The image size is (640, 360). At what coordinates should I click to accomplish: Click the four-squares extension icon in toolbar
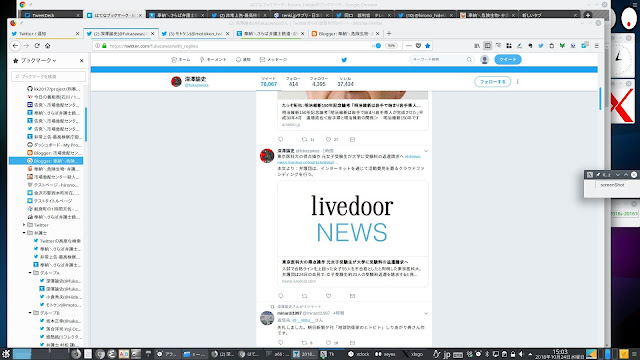click(x=509, y=46)
